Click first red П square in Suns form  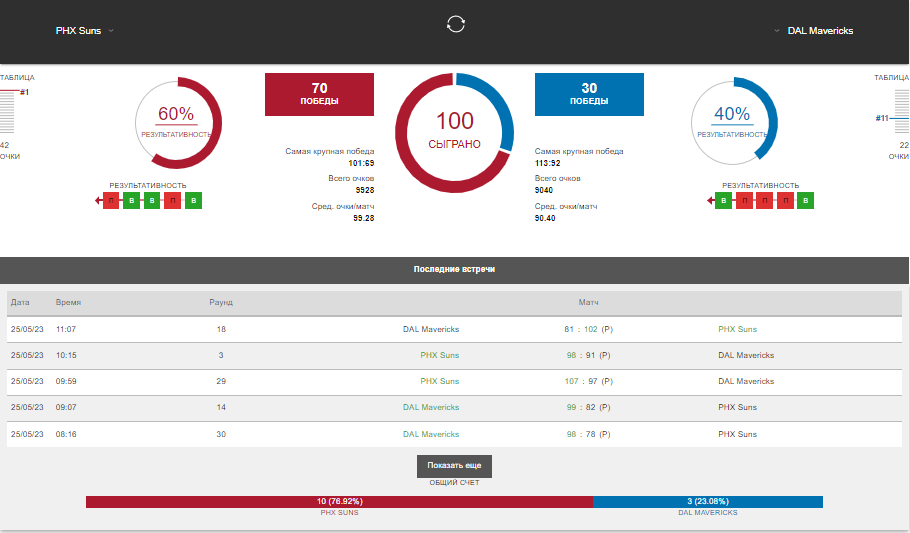click(111, 201)
